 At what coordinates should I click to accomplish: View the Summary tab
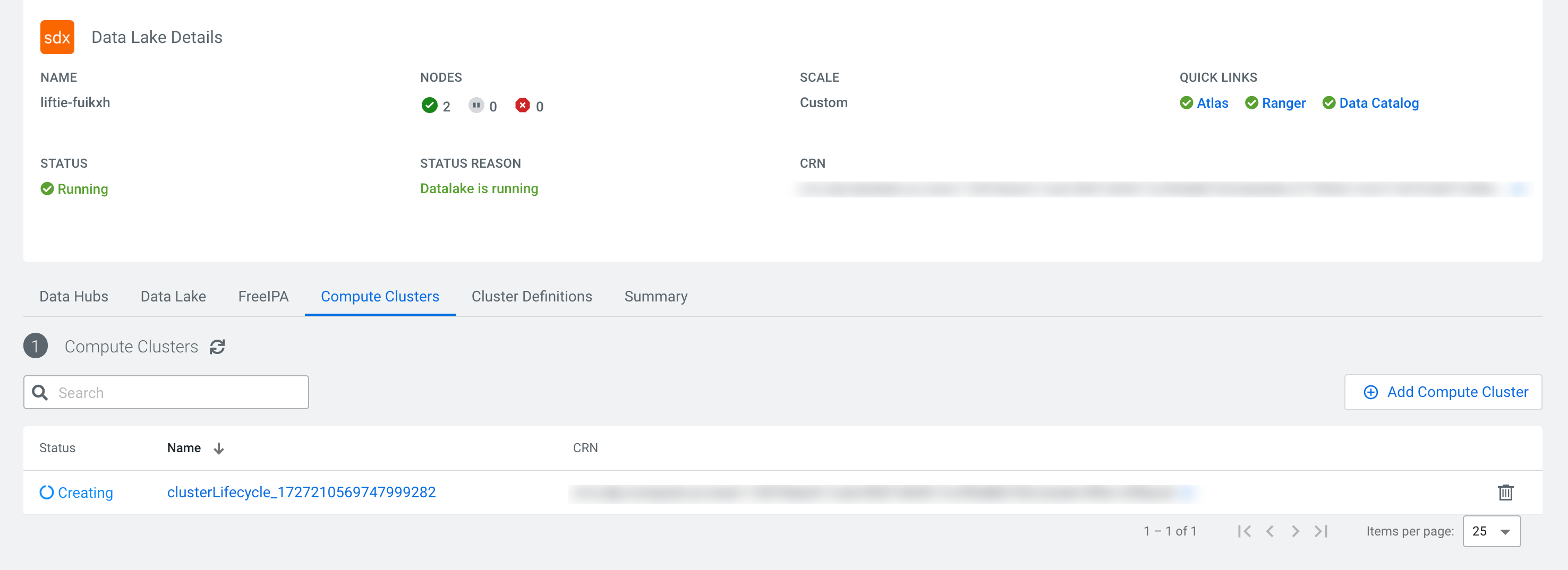pyautogui.click(x=655, y=296)
